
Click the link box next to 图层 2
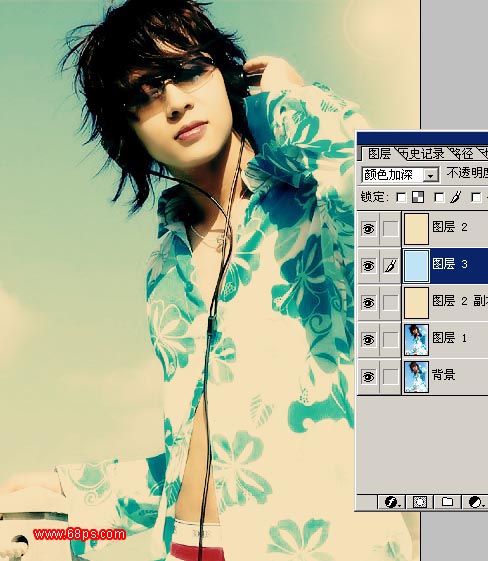coord(390,228)
